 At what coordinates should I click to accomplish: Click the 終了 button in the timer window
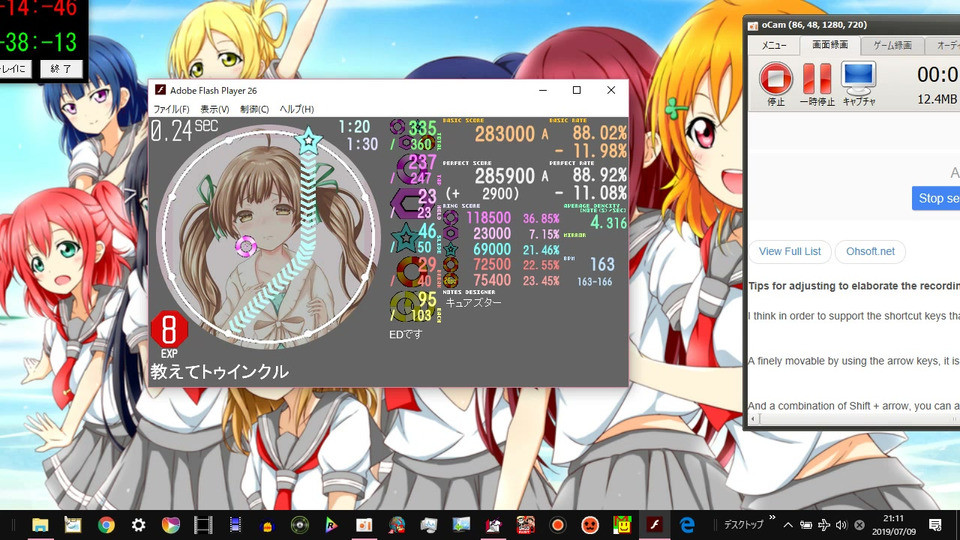coord(61,69)
